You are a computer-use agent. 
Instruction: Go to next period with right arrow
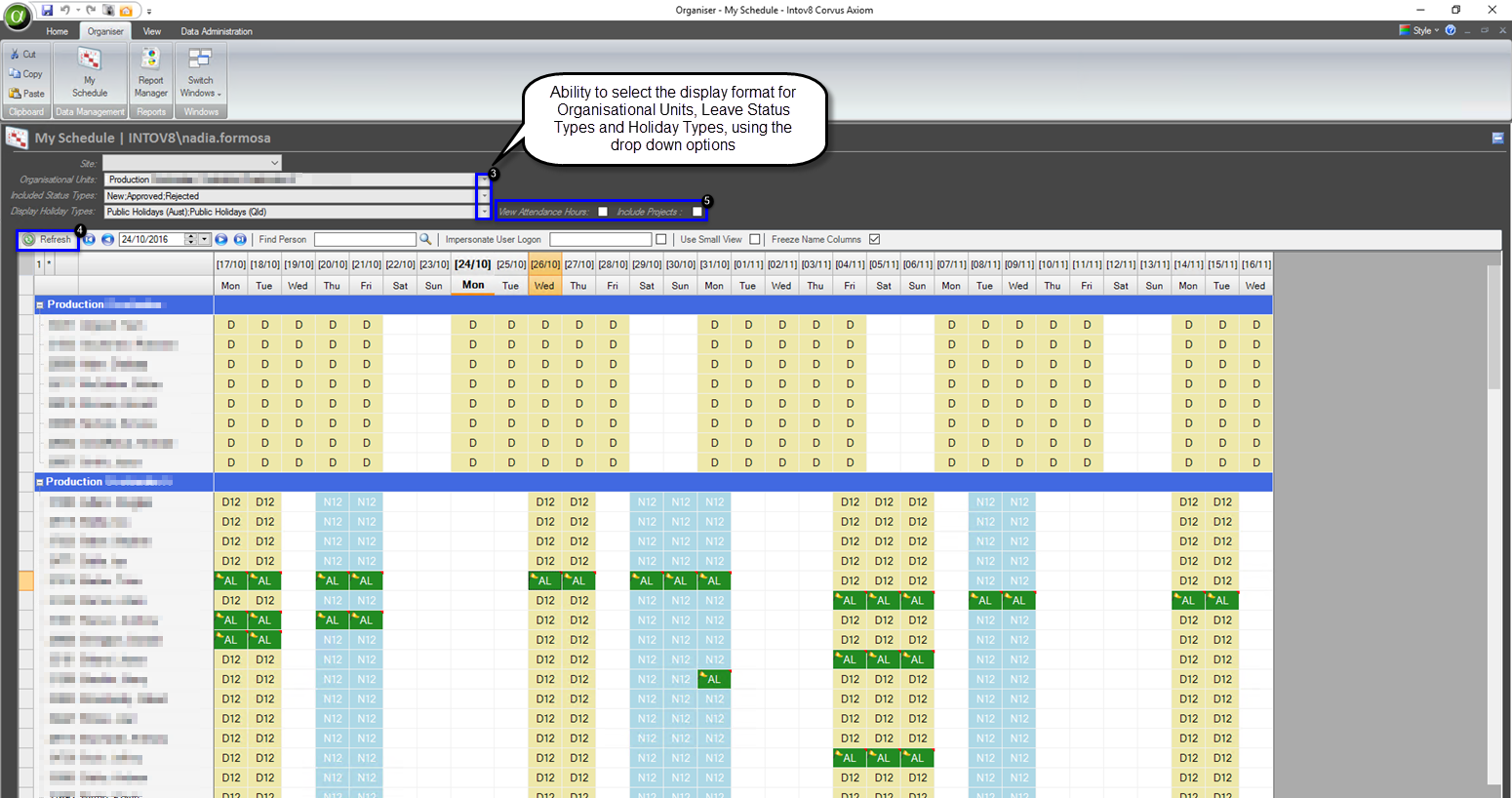click(x=221, y=239)
